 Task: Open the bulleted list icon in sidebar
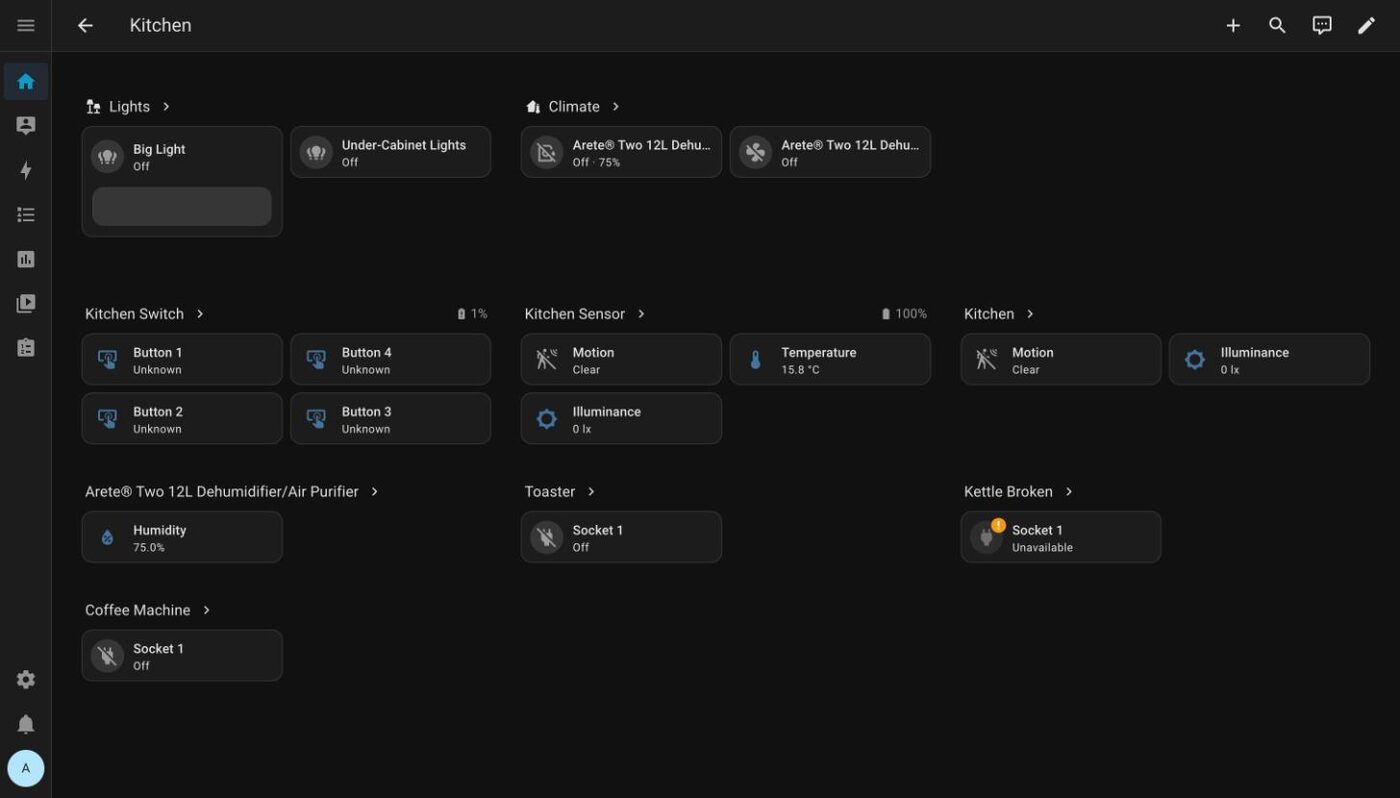pyautogui.click(x=26, y=215)
